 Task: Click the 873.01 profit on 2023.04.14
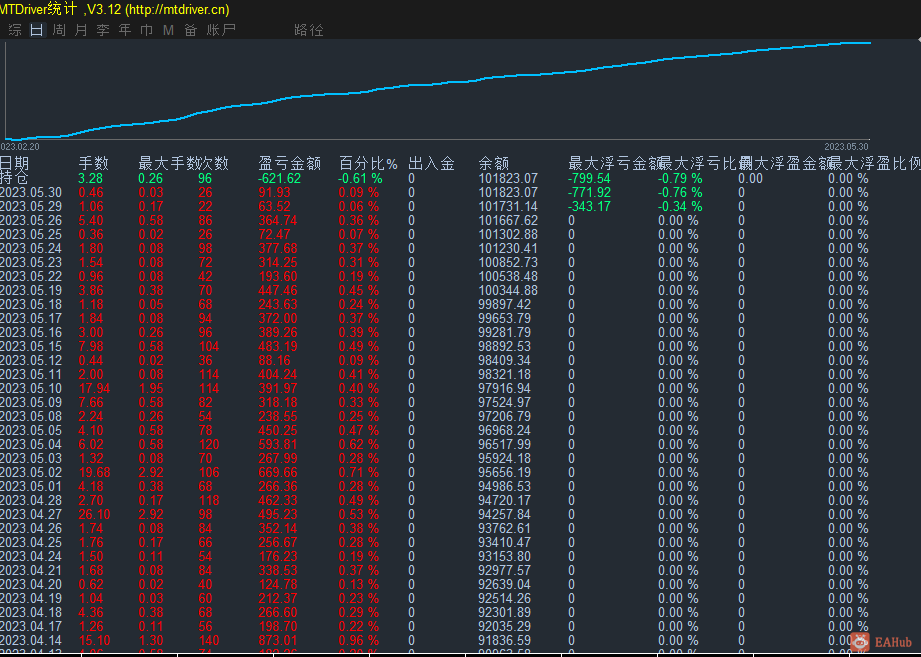pos(278,641)
